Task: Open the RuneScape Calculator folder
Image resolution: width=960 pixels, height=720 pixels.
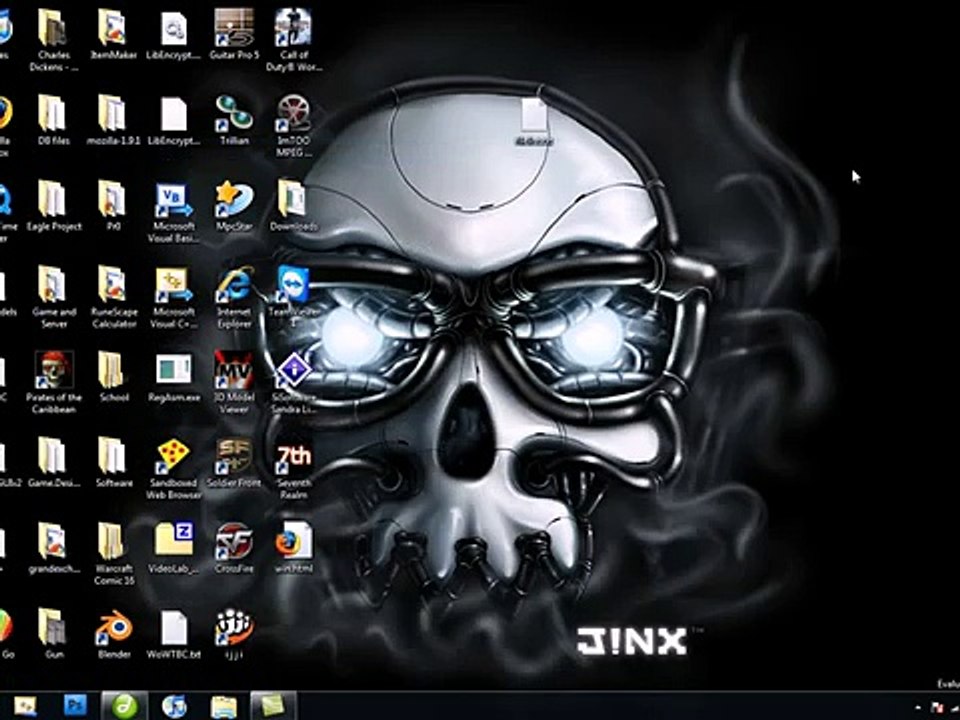Action: point(113,296)
